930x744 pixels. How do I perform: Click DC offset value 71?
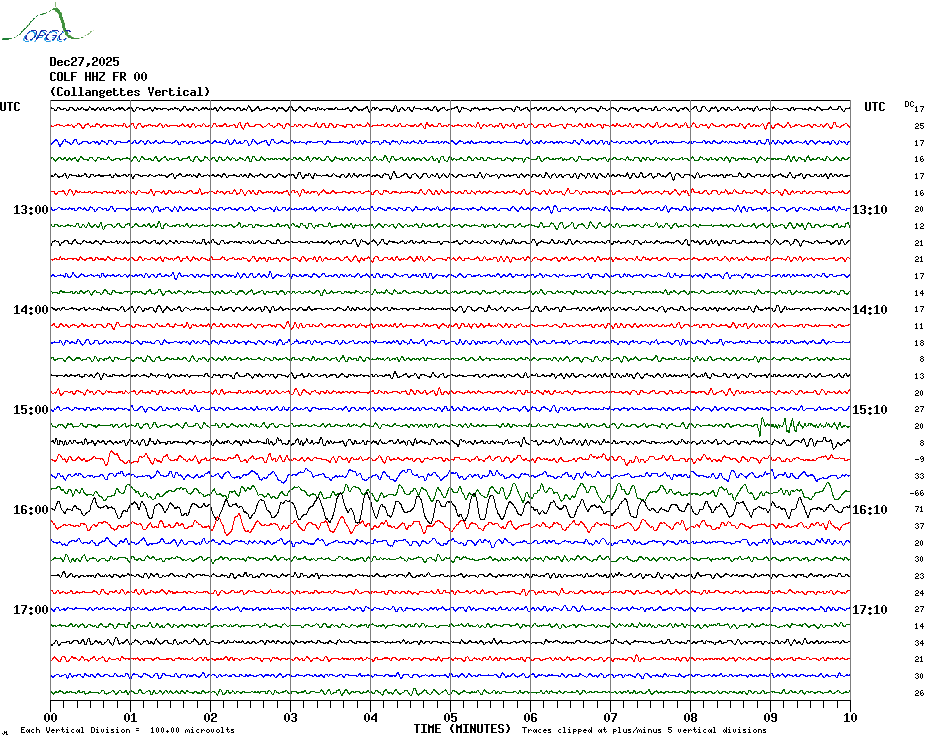pyautogui.click(x=919, y=510)
